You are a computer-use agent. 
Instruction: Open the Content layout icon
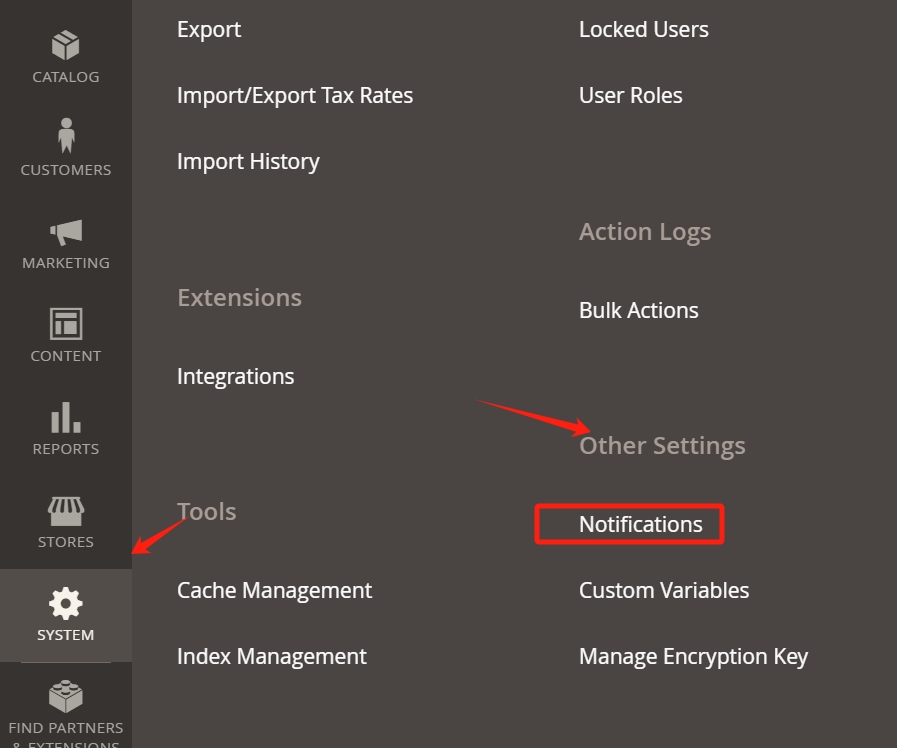click(x=66, y=324)
